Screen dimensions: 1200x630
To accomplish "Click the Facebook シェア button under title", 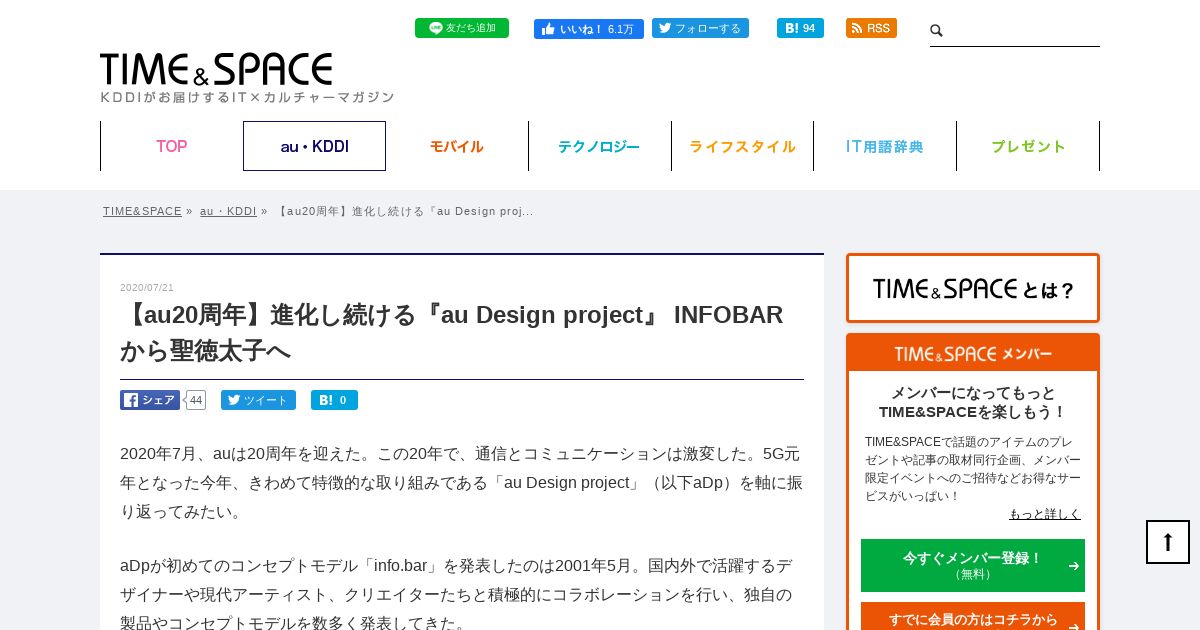I will tap(150, 400).
